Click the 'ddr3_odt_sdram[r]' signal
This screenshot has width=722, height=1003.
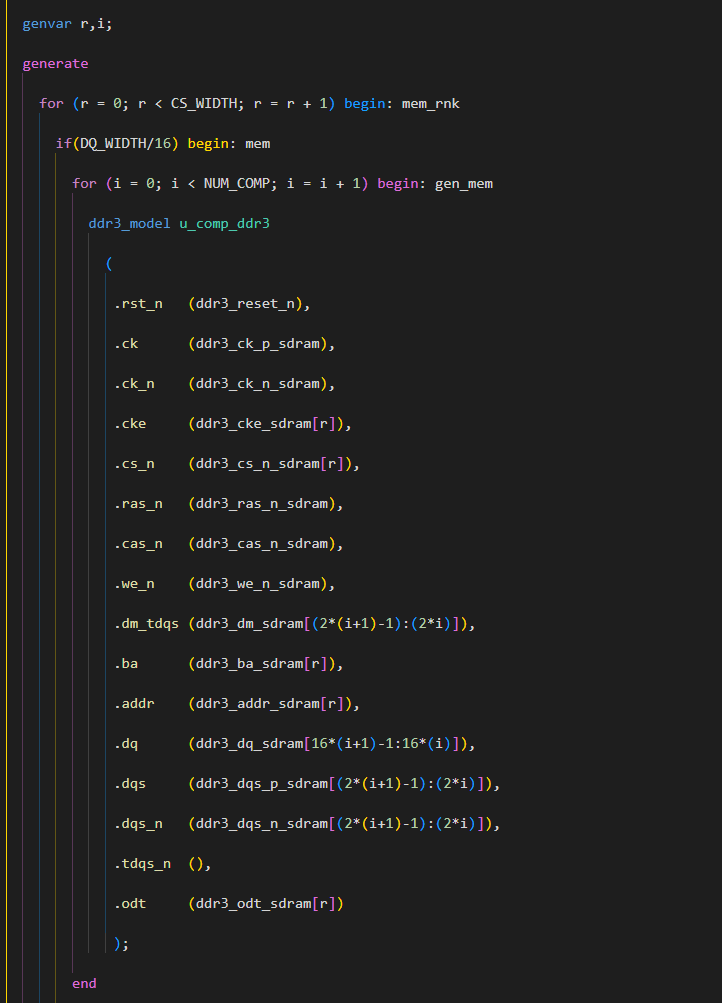[266, 903]
